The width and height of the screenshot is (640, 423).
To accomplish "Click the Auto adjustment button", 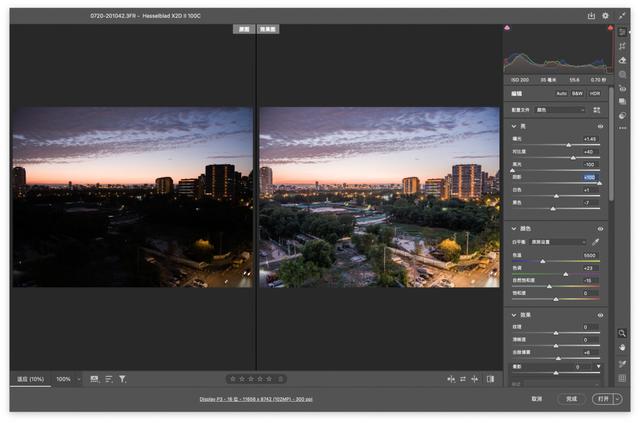I will (562, 94).
